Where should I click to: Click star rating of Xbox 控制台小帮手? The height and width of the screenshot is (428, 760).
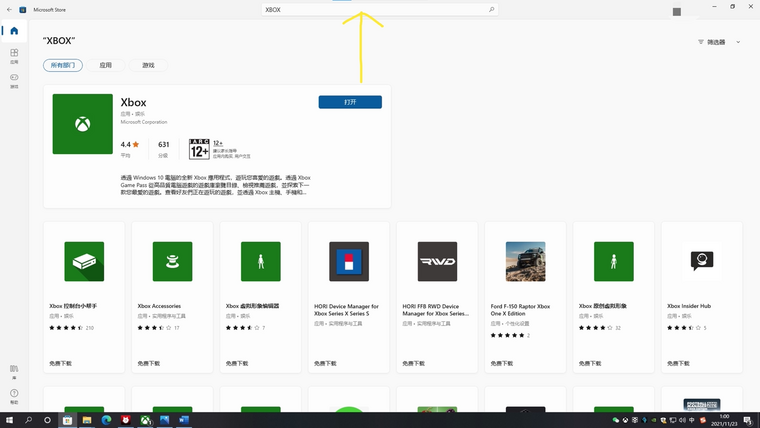click(66, 328)
